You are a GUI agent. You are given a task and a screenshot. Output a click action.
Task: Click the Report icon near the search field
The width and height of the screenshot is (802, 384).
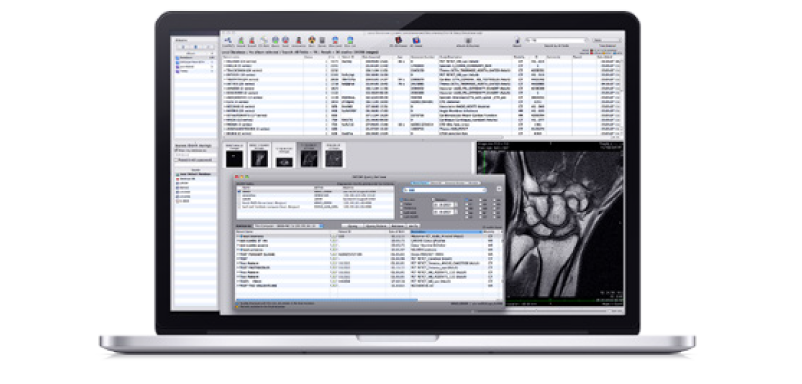coord(517,40)
